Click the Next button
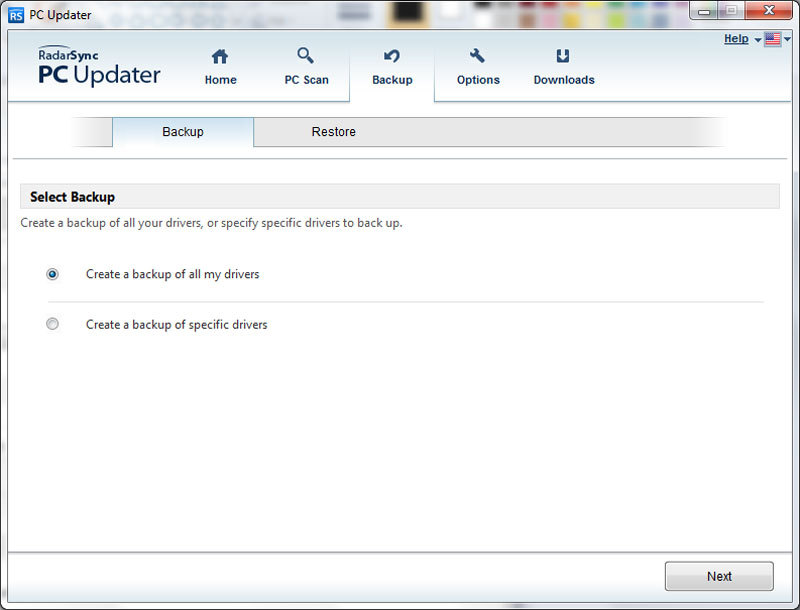 [x=719, y=576]
